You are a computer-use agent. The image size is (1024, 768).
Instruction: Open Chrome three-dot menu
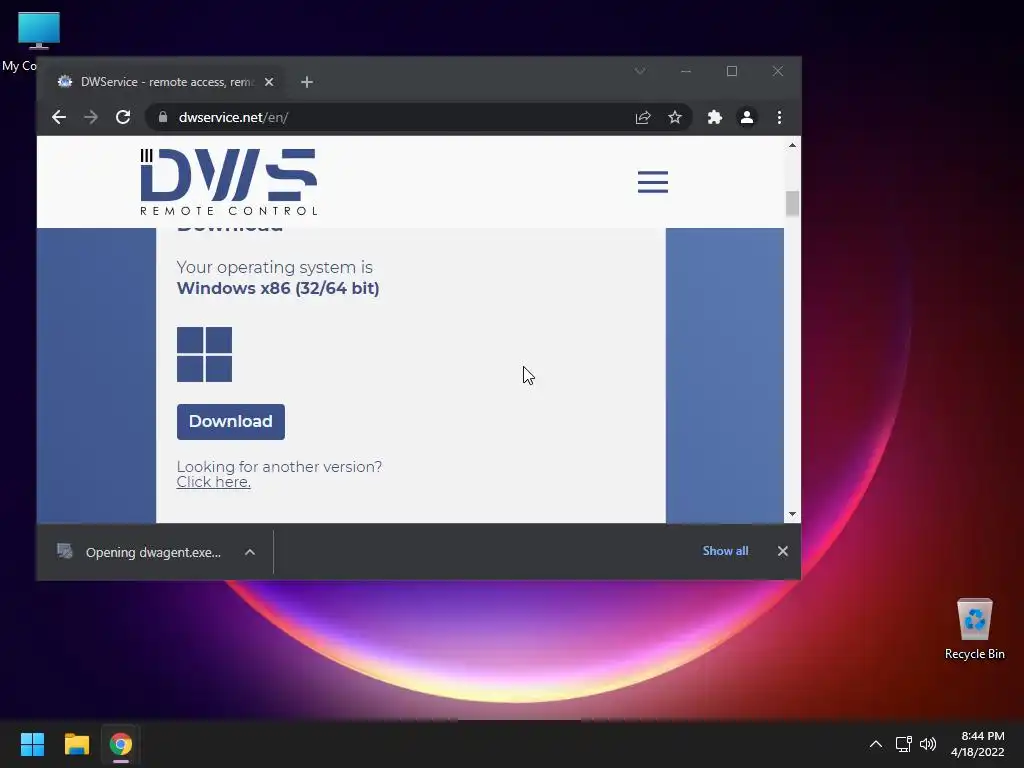[x=779, y=118]
